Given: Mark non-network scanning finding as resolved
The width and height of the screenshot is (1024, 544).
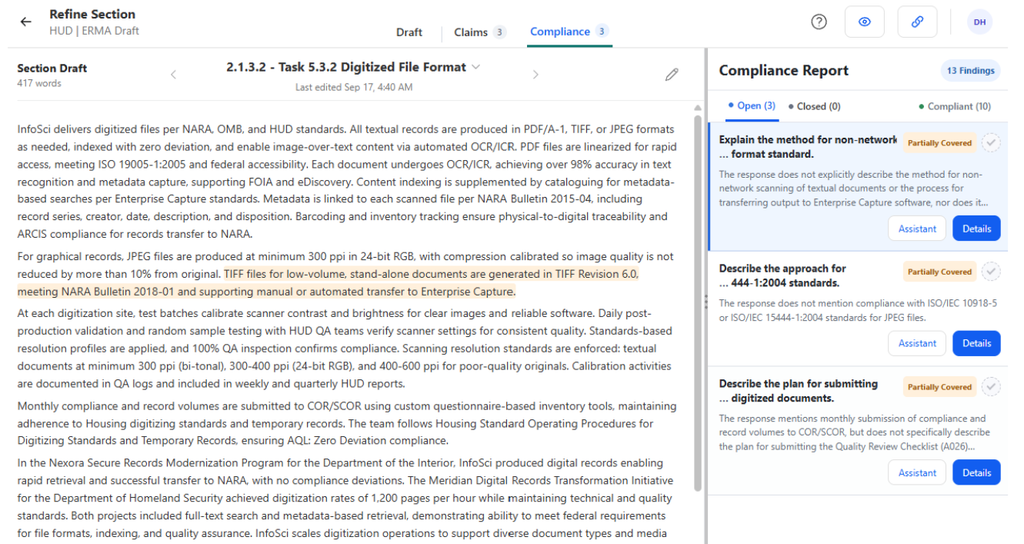Looking at the screenshot, I should 991,142.
